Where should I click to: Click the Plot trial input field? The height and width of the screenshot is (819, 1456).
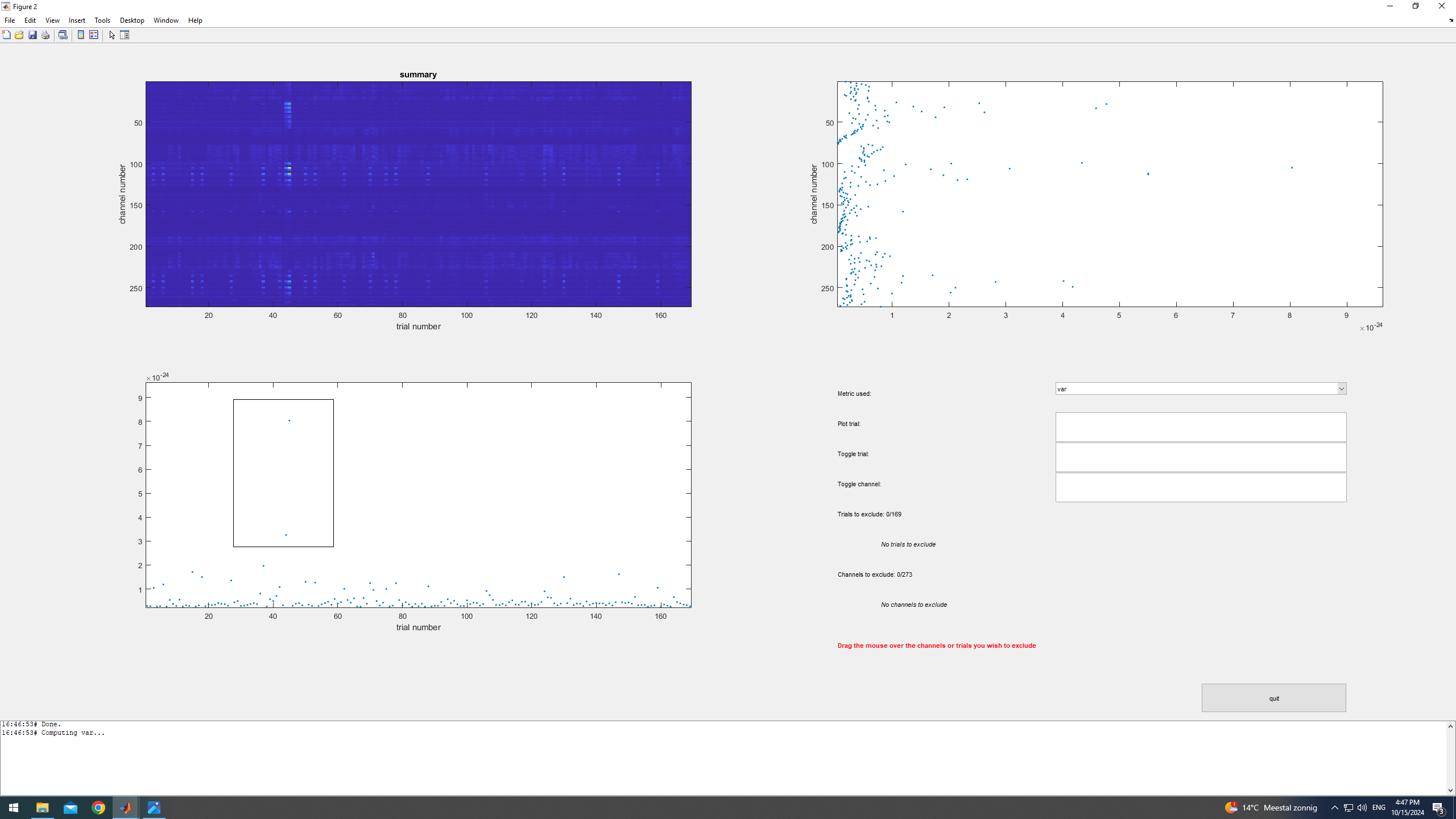point(1201,427)
